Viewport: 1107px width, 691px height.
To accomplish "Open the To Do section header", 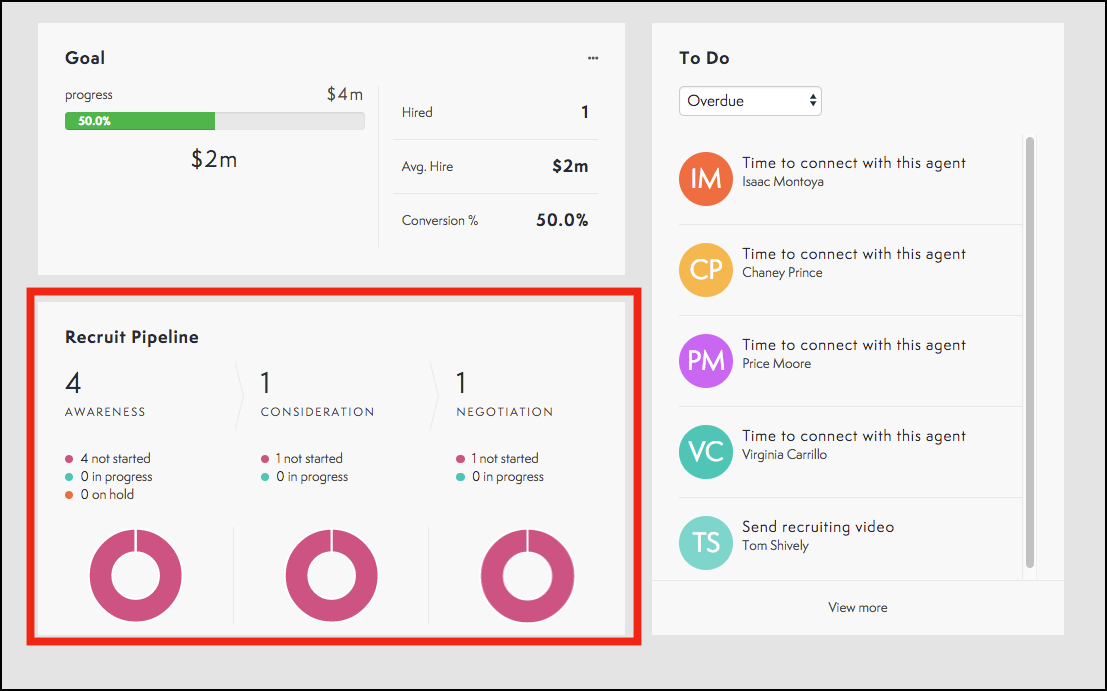I will point(702,58).
